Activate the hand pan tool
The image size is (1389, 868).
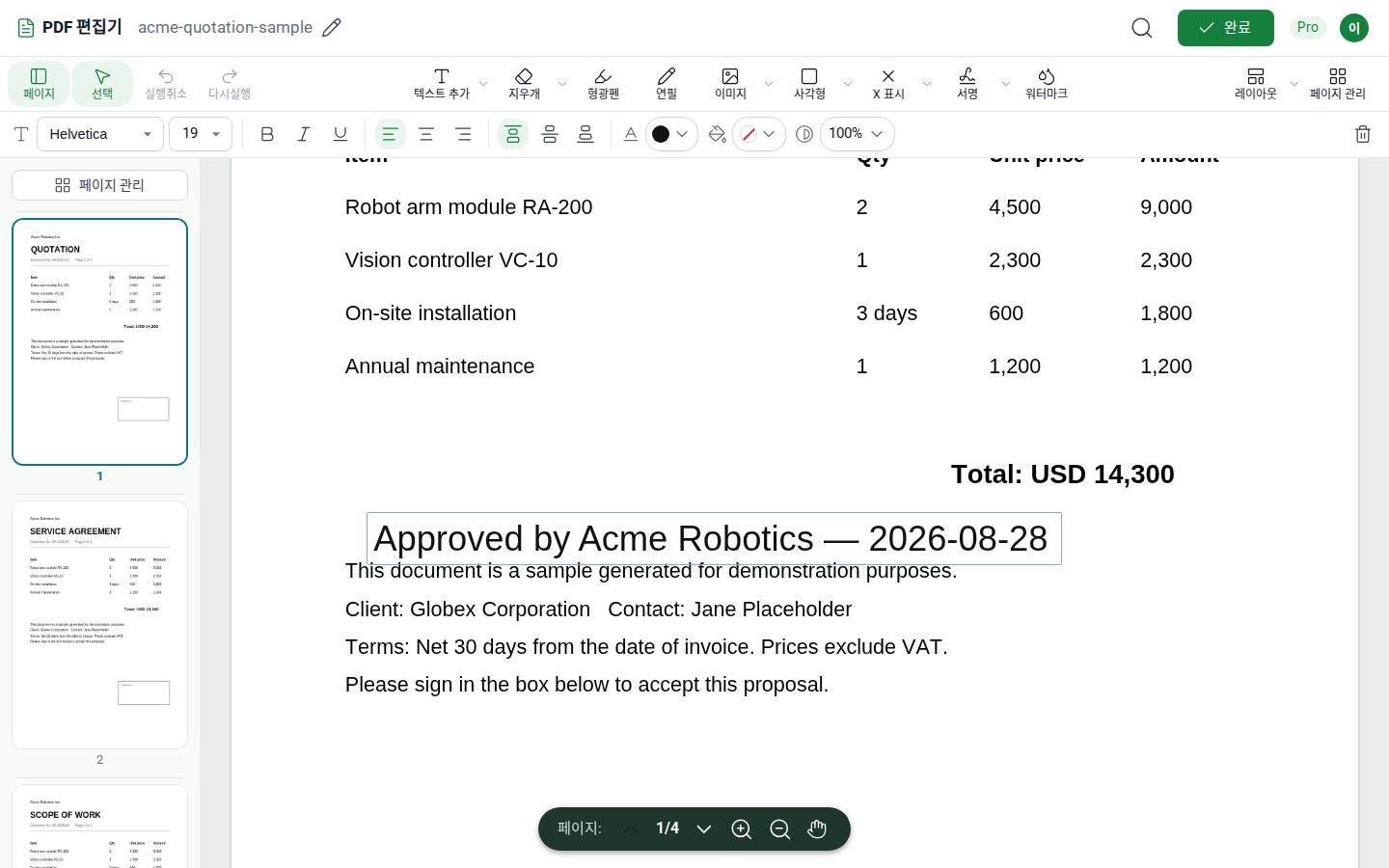(817, 829)
